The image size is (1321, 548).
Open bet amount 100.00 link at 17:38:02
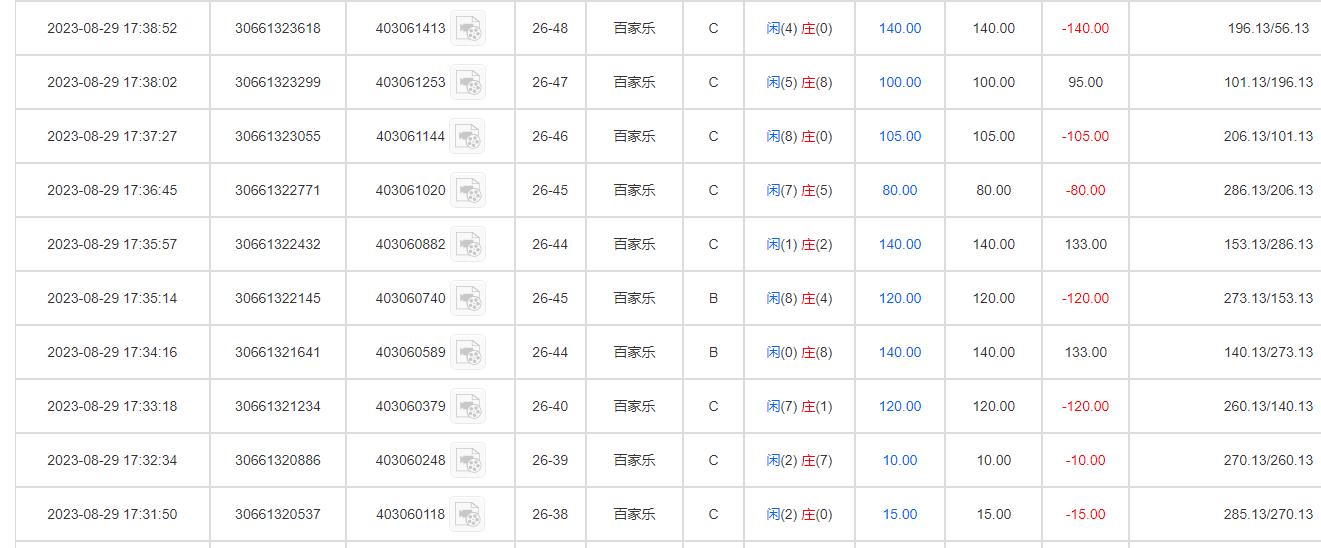pyautogui.click(x=900, y=83)
